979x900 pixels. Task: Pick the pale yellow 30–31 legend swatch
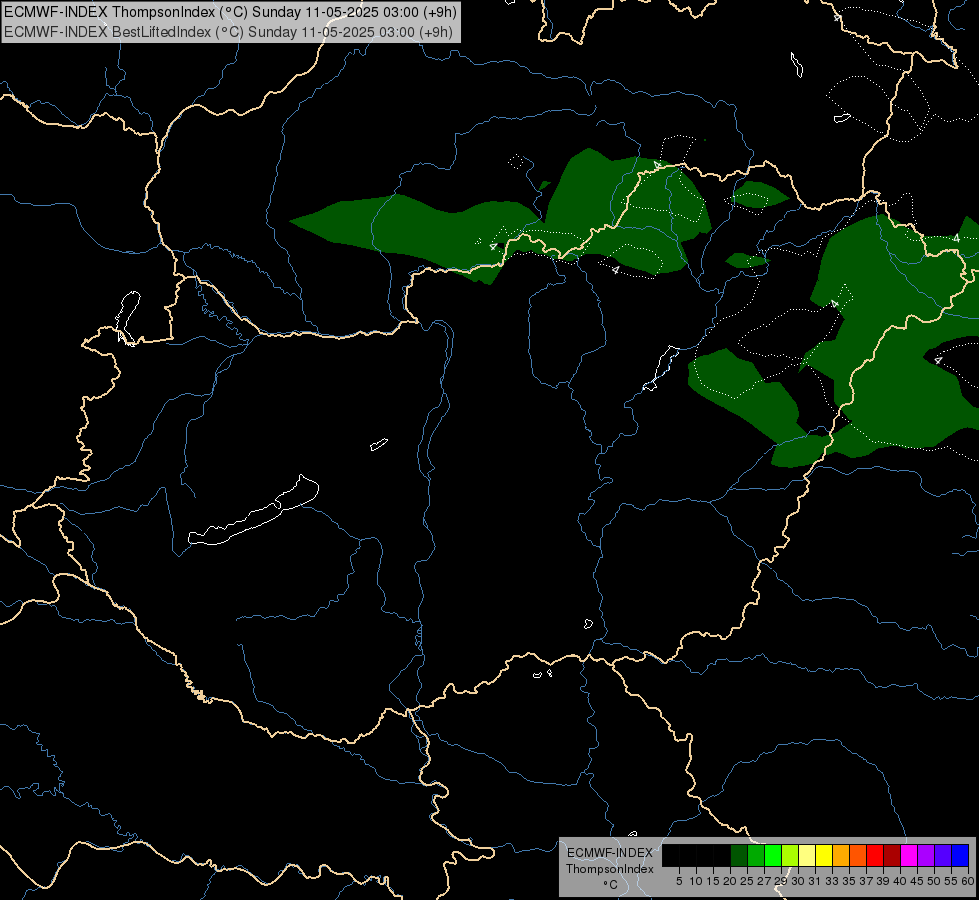point(807,856)
